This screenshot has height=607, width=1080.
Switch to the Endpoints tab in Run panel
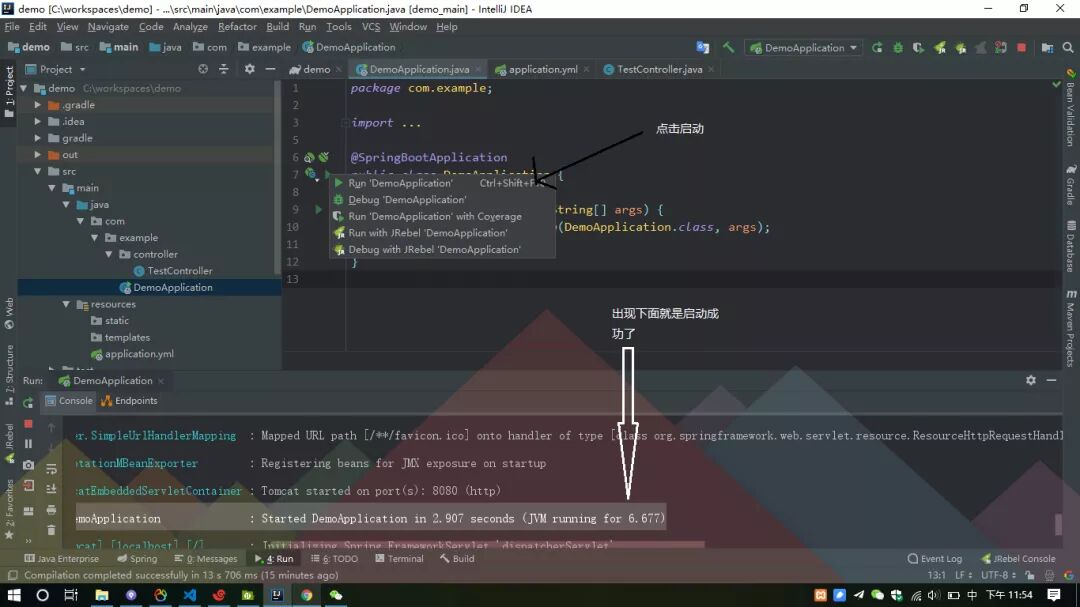129,400
